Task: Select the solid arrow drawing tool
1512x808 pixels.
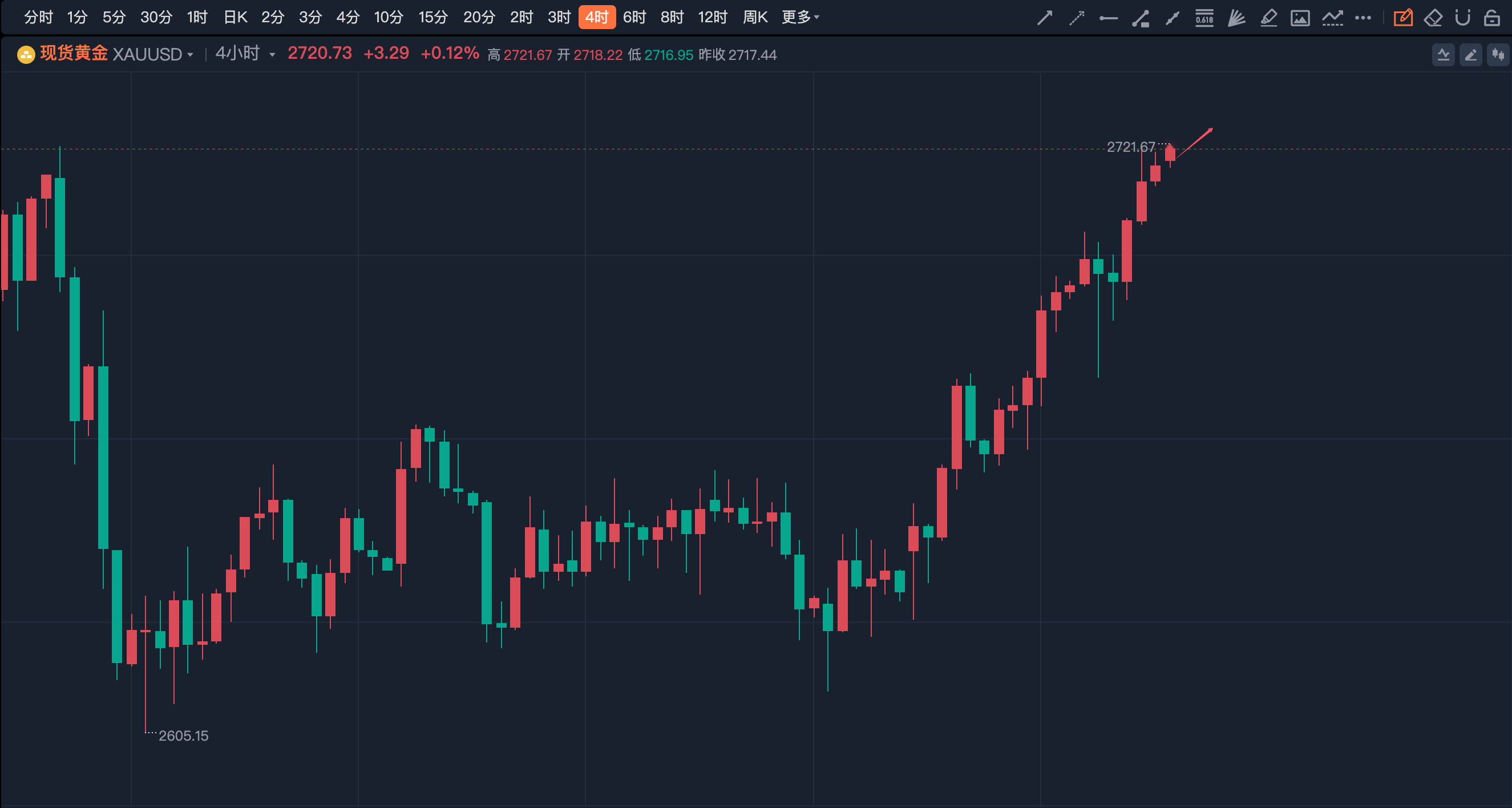Action: (1044, 18)
